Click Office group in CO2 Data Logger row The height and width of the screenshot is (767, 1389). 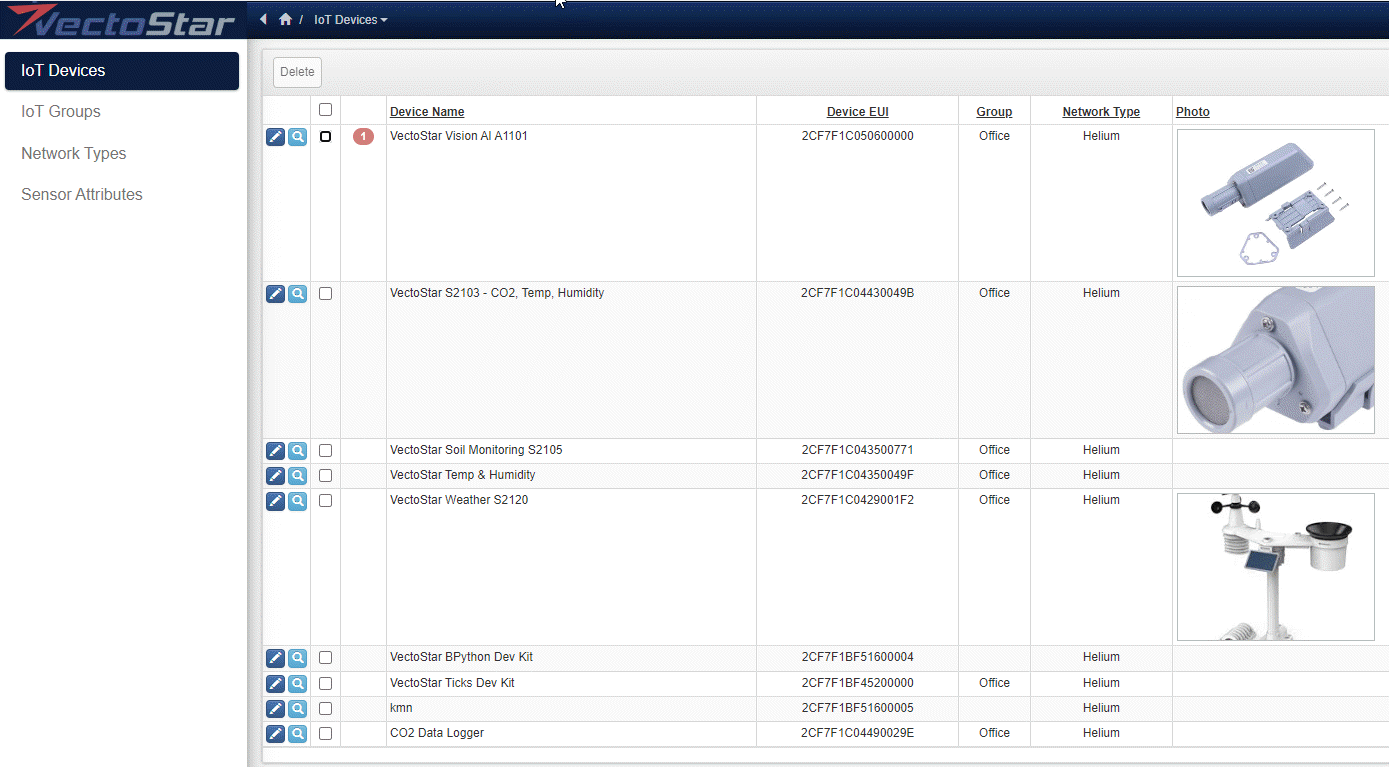[x=994, y=733]
